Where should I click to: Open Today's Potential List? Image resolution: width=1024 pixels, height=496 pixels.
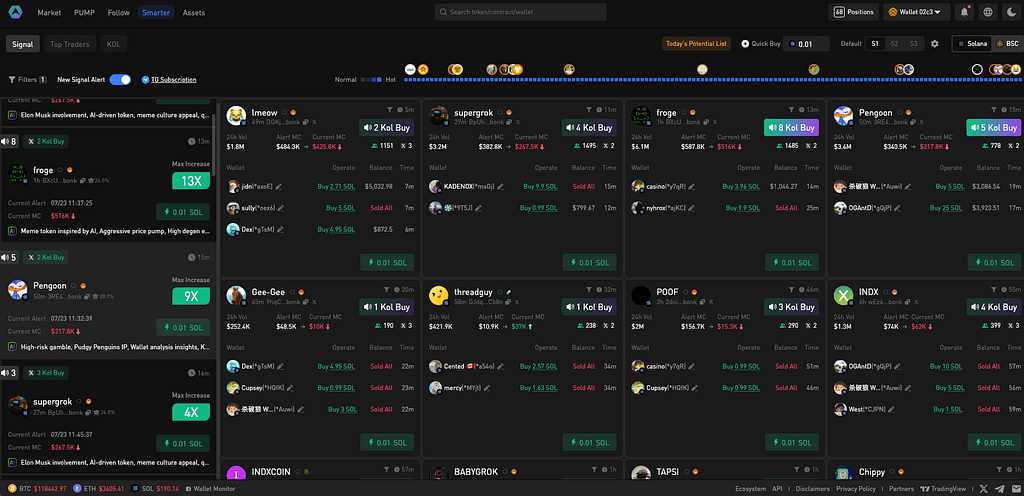click(x=696, y=44)
